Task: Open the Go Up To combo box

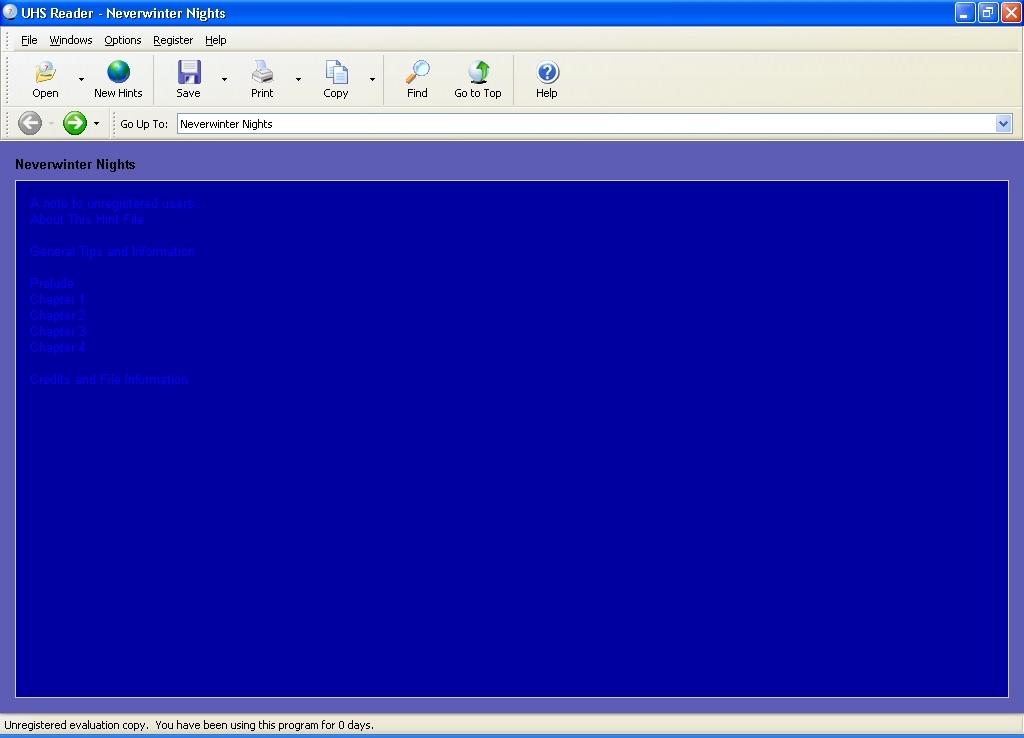Action: (x=1004, y=124)
